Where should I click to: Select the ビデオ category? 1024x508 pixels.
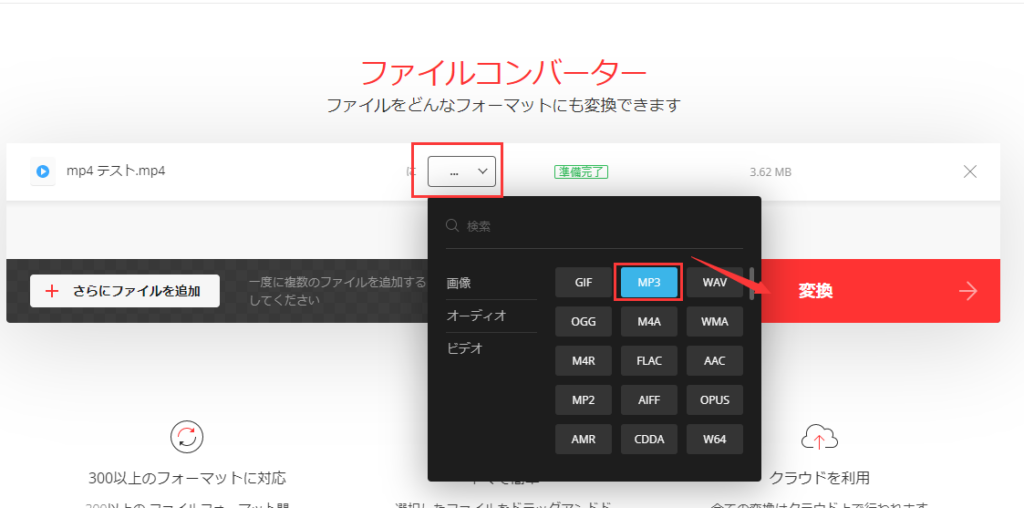coord(464,348)
